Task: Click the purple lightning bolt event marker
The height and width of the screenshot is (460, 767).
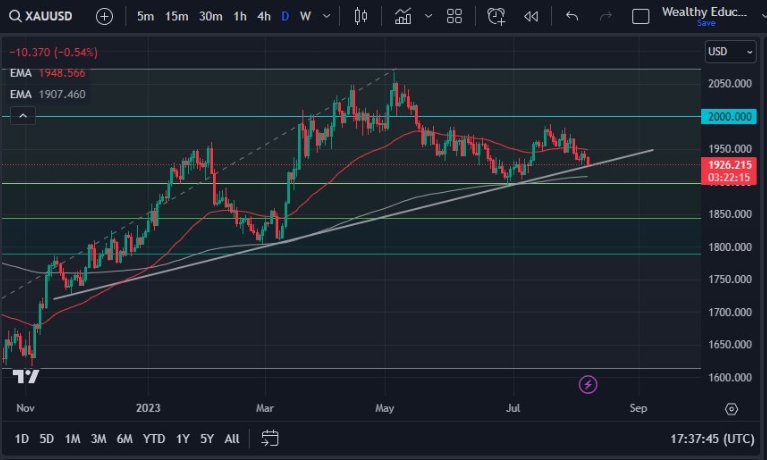Action: tap(588, 384)
